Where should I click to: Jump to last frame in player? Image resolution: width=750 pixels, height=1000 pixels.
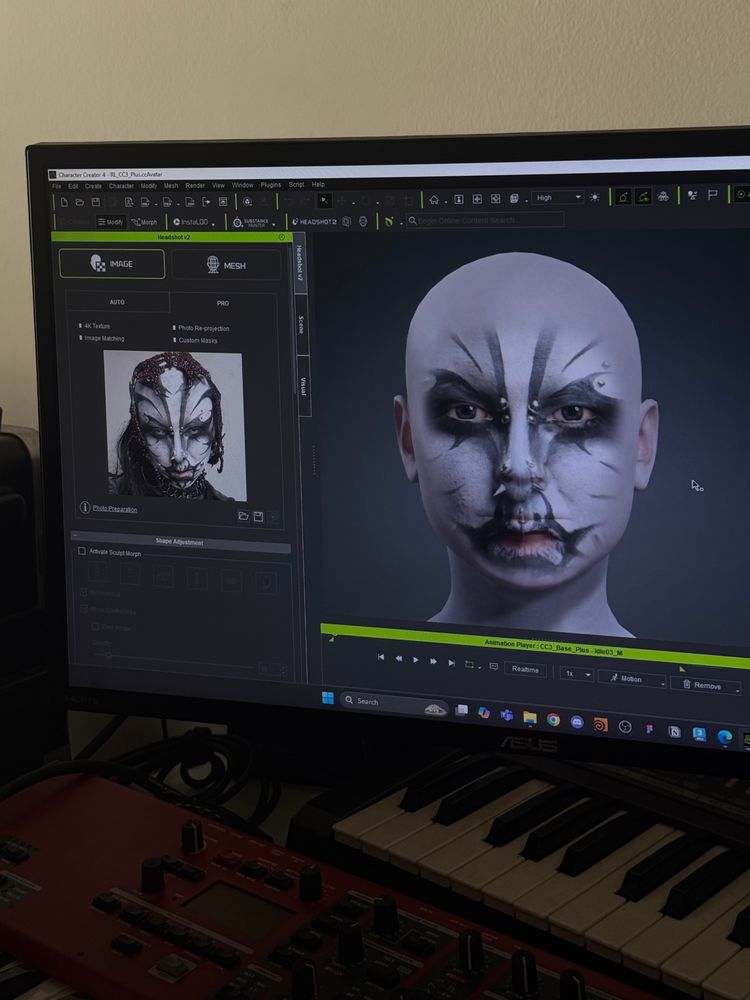(x=452, y=663)
